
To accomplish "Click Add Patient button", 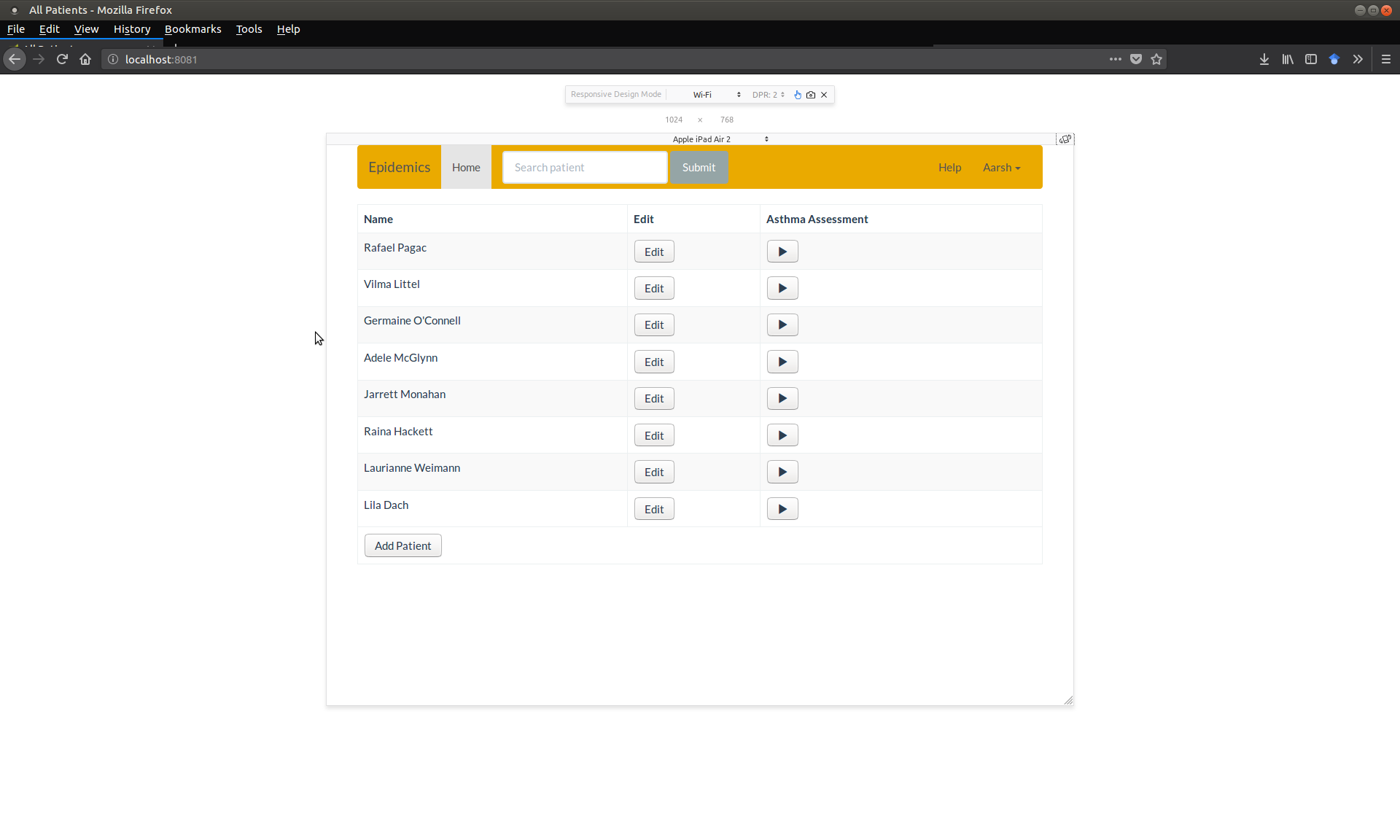I will coord(402,545).
